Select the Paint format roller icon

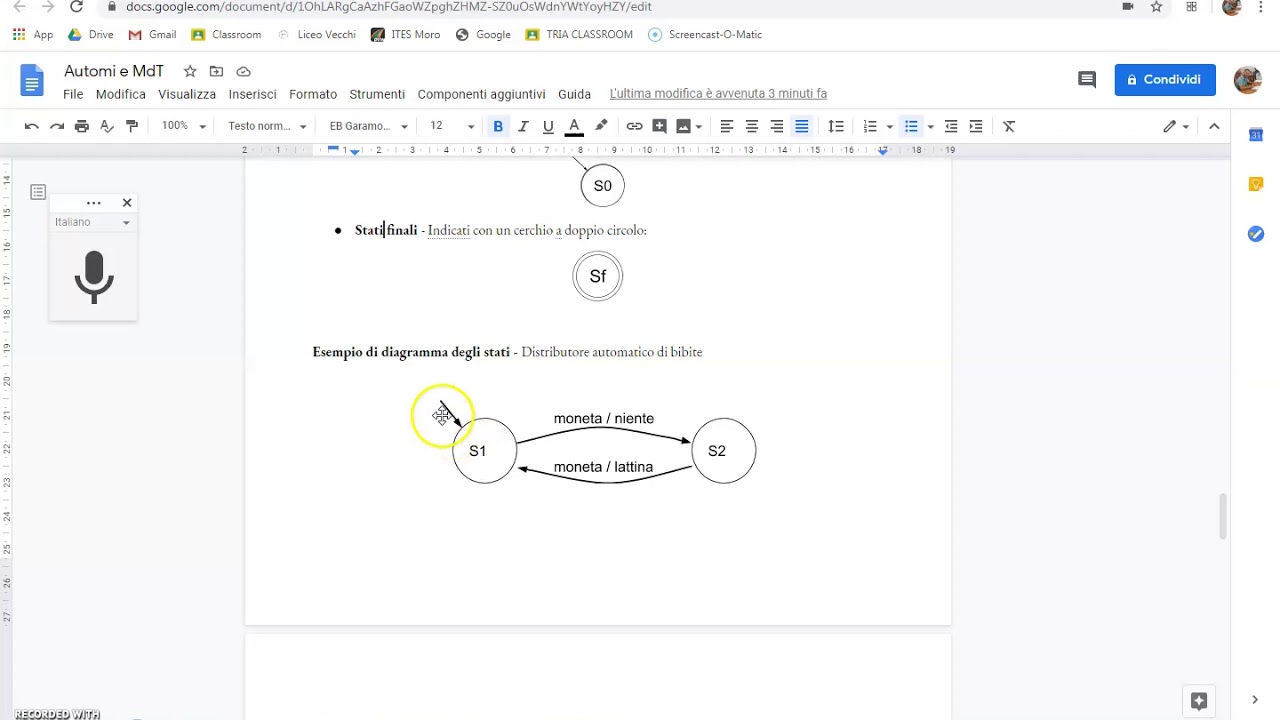click(132, 126)
